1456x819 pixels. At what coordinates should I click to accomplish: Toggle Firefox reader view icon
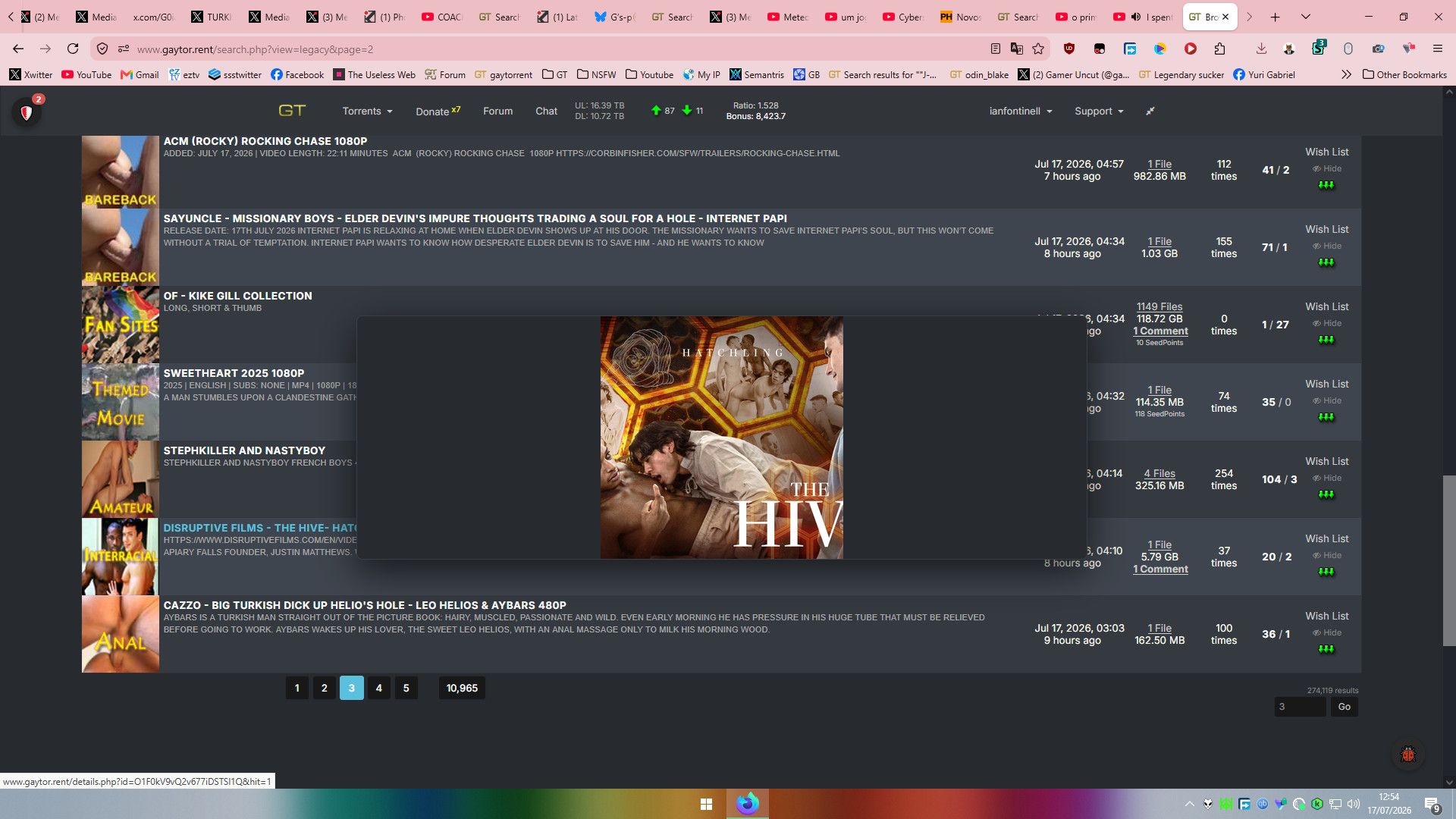coord(995,49)
